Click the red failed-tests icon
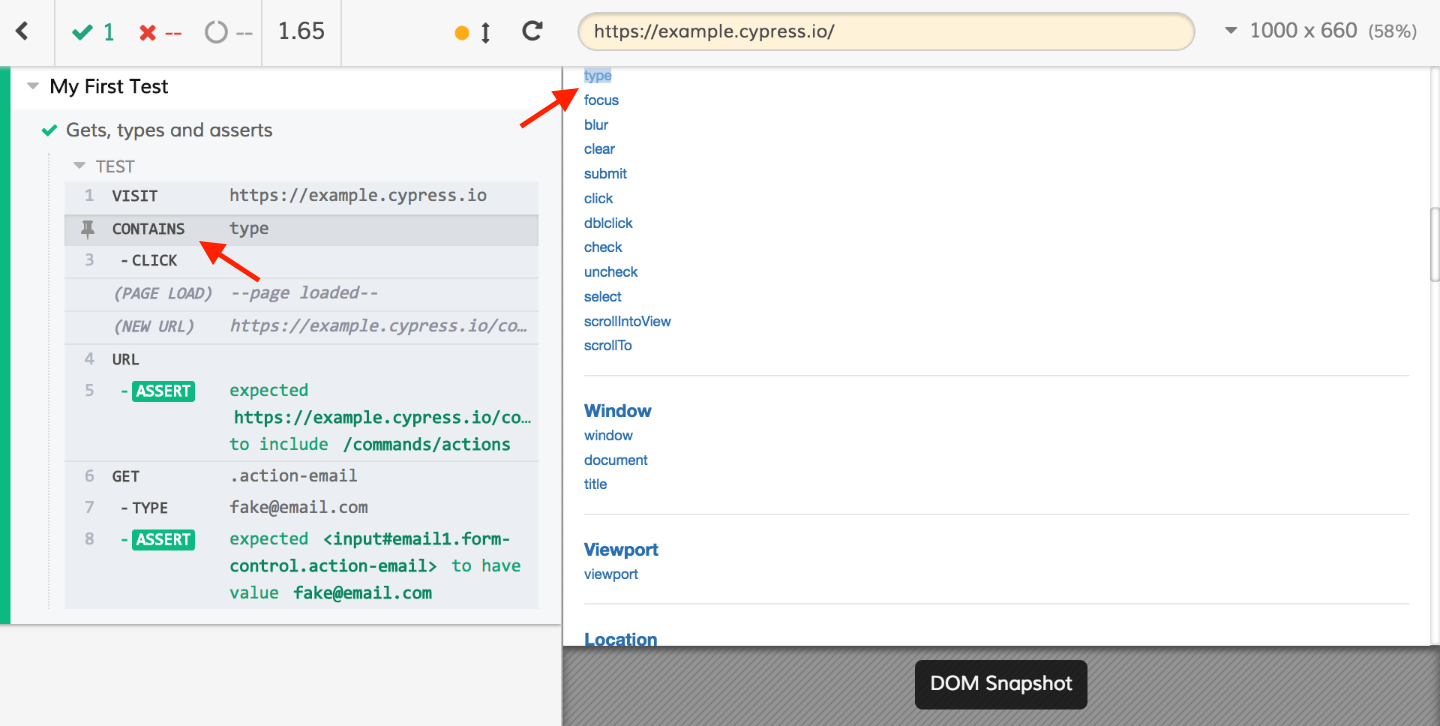The width and height of the screenshot is (1440, 726). point(148,31)
